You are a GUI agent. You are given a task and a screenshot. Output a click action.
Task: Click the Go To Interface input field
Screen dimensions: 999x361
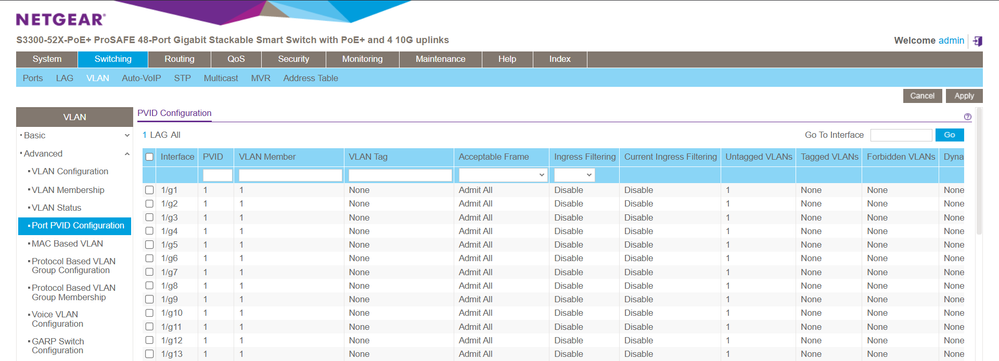coord(901,135)
